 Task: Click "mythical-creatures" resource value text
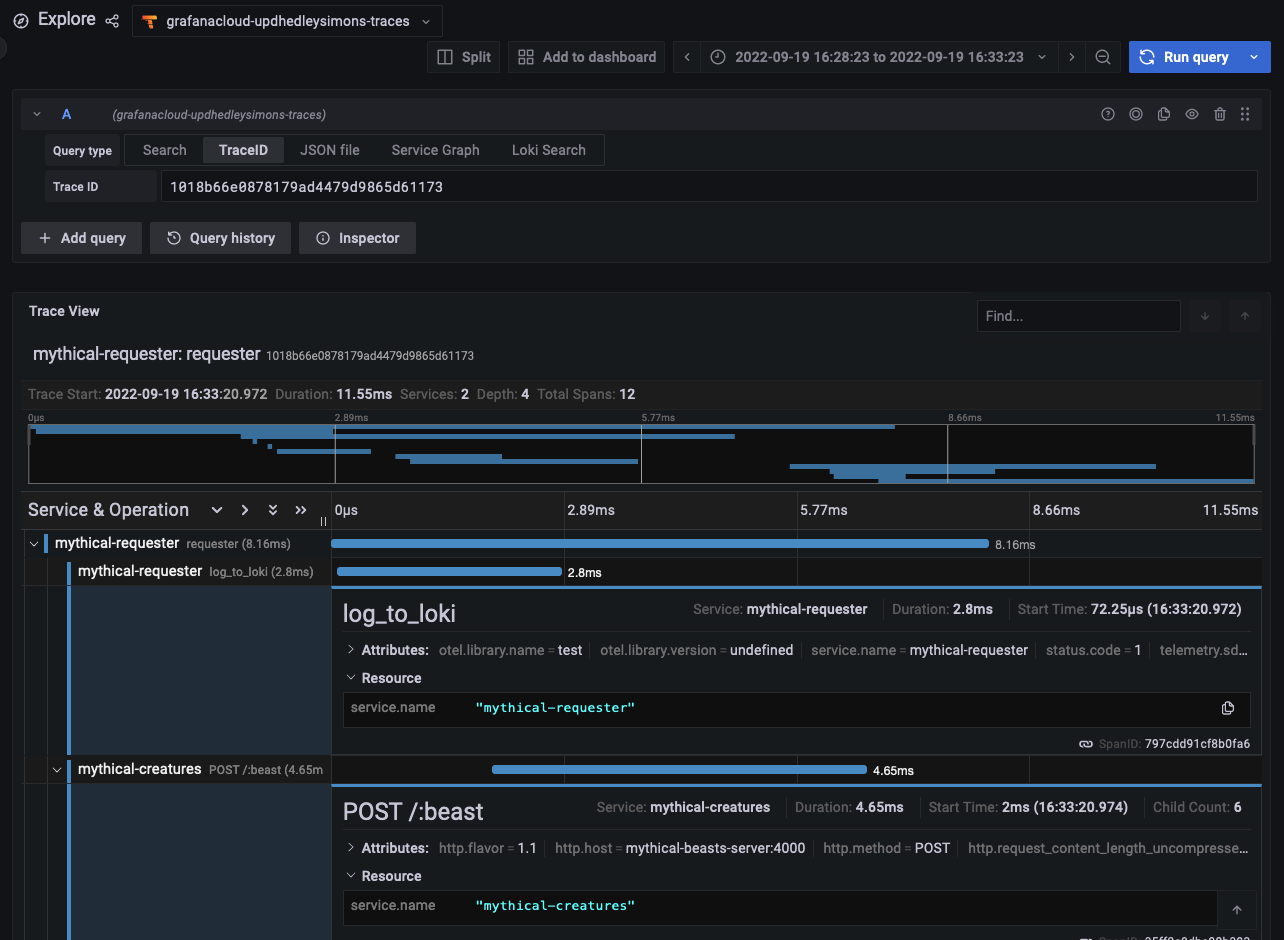[x=555, y=906]
